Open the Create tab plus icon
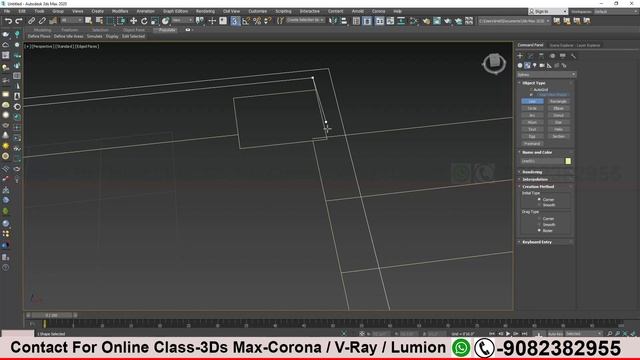 [520, 56]
